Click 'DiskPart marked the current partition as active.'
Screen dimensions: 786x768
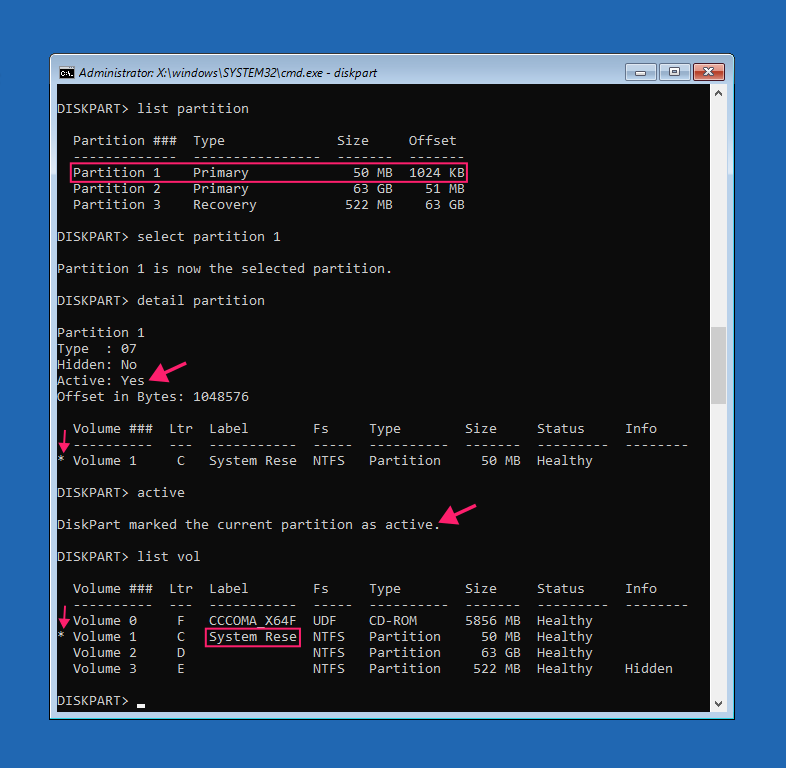(249, 525)
